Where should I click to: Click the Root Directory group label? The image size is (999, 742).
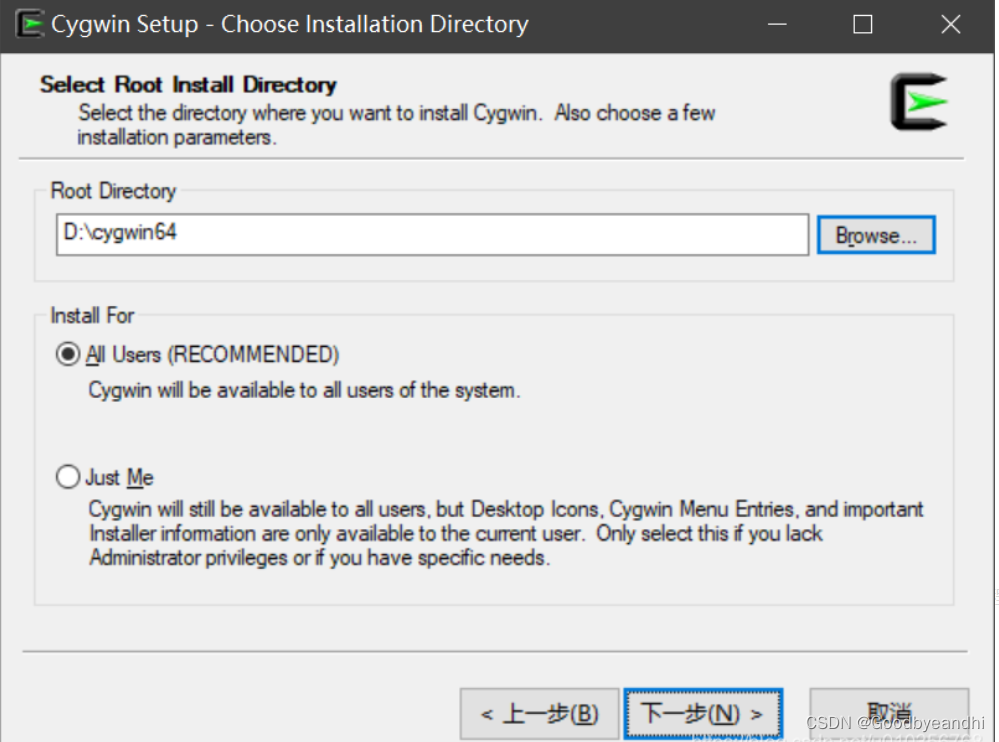tap(112, 191)
